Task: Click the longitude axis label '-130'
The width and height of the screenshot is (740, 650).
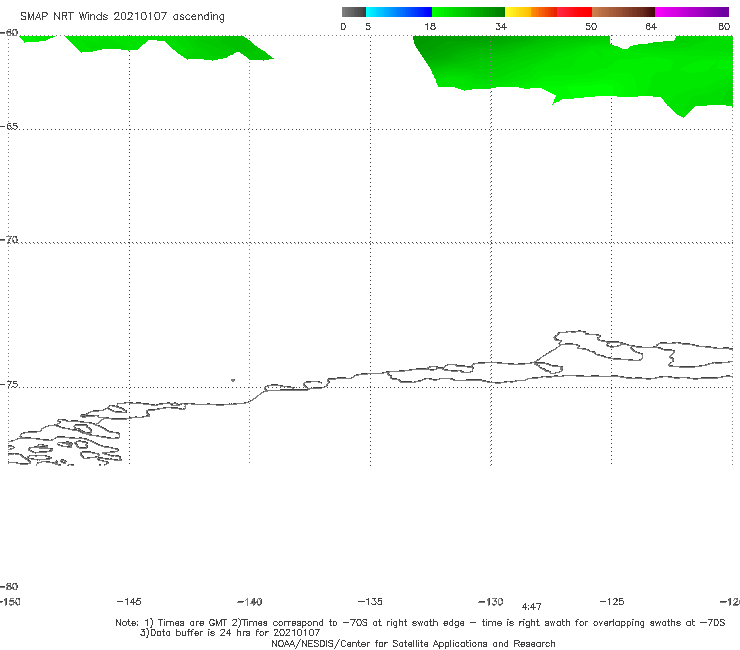Action: (x=491, y=602)
